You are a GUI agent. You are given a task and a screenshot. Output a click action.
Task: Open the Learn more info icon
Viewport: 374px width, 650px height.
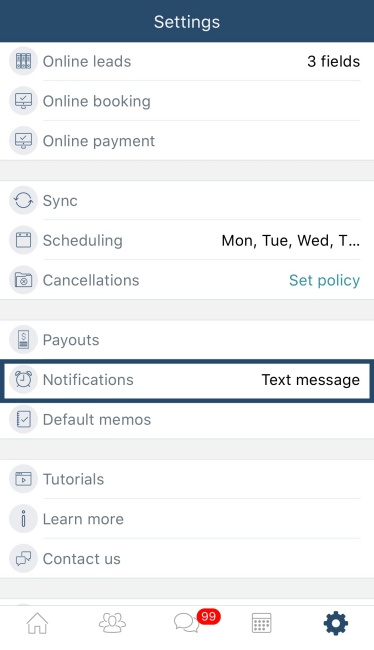point(23,519)
